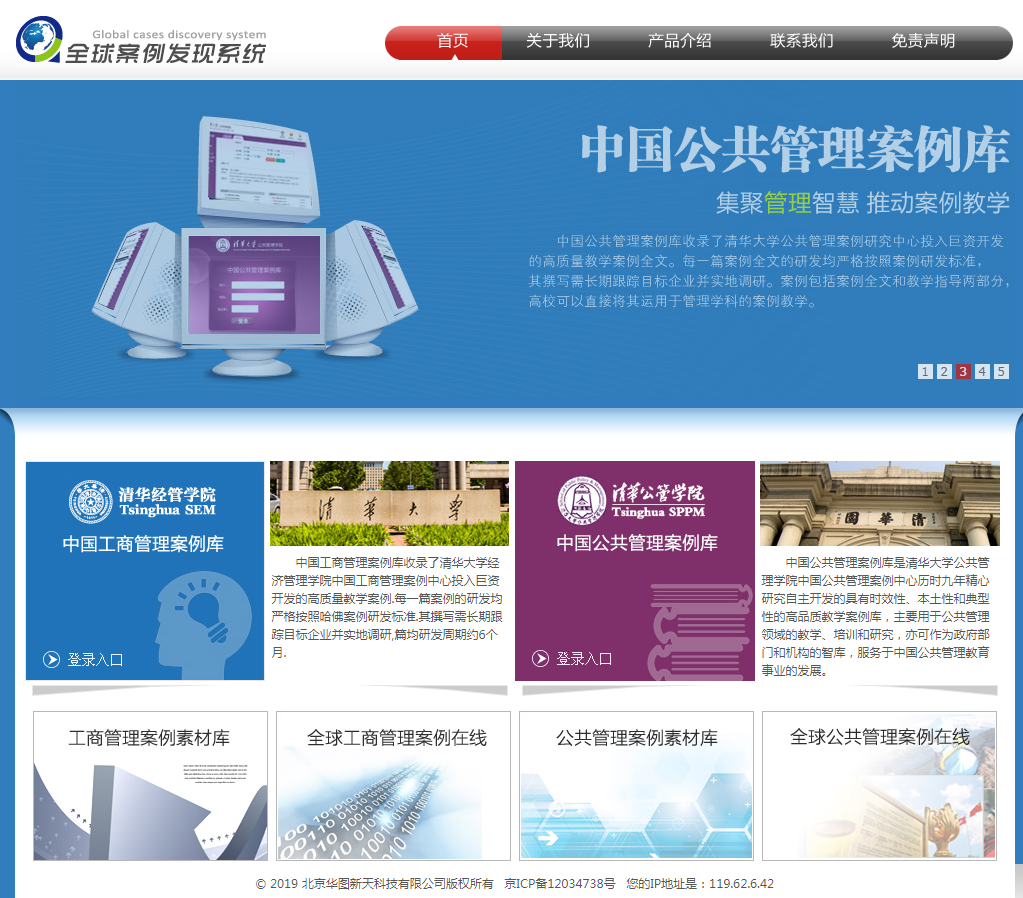Switch banner to slide 2

point(944,371)
